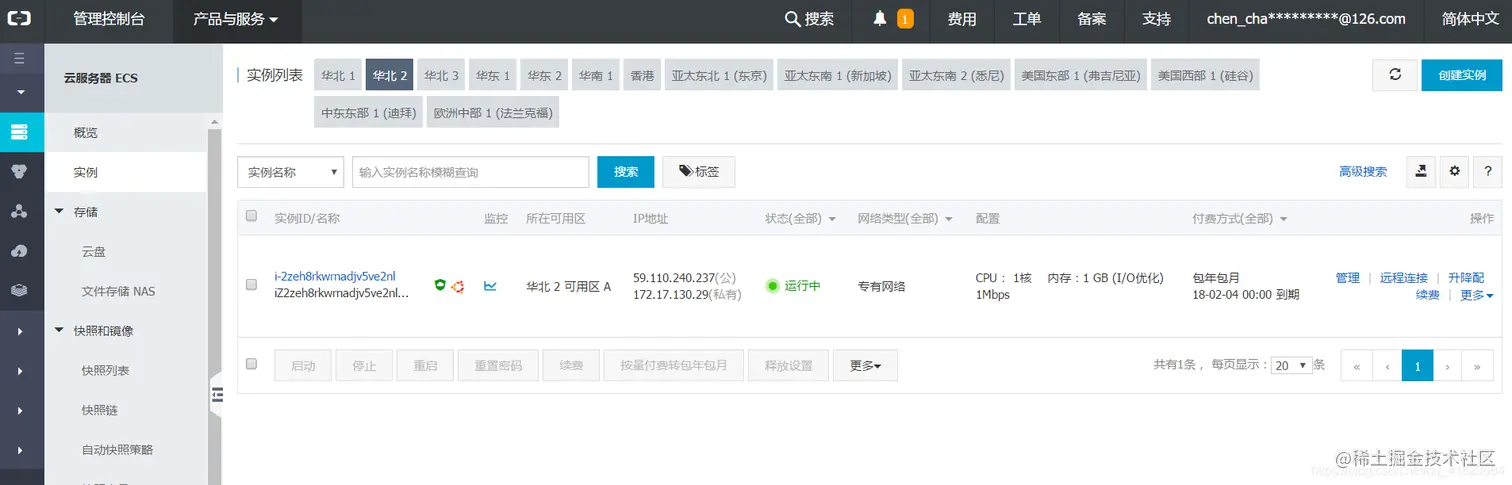The height and width of the screenshot is (485, 1512).
Task: Go to next page
Action: 1447,366
